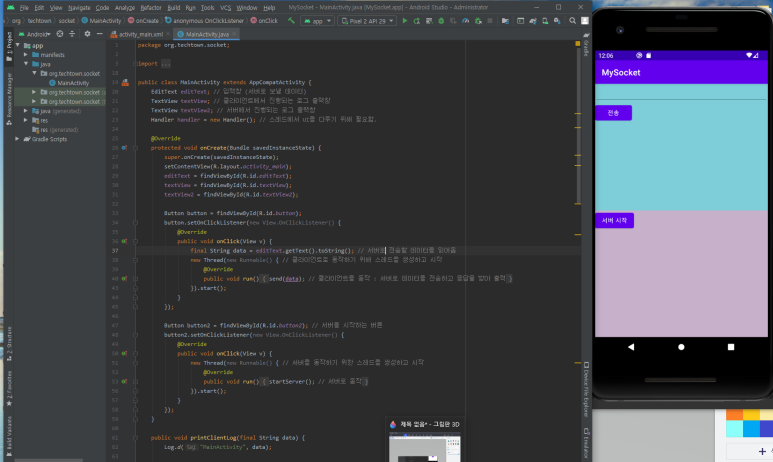Click the Search Everywhere magnifier icon
This screenshot has height=462, width=773.
[x=572, y=21]
